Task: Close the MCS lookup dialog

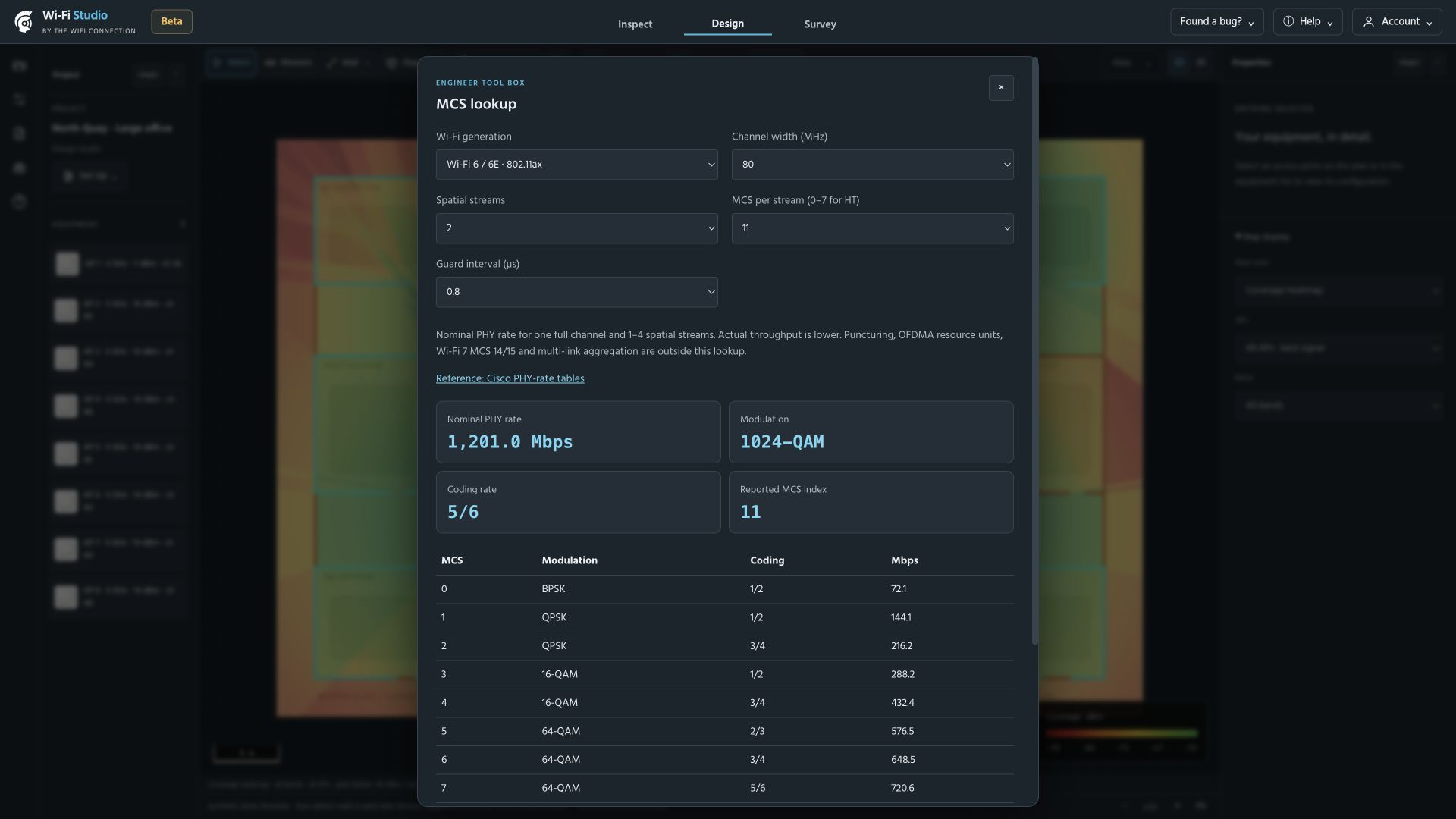Action: tap(1001, 88)
